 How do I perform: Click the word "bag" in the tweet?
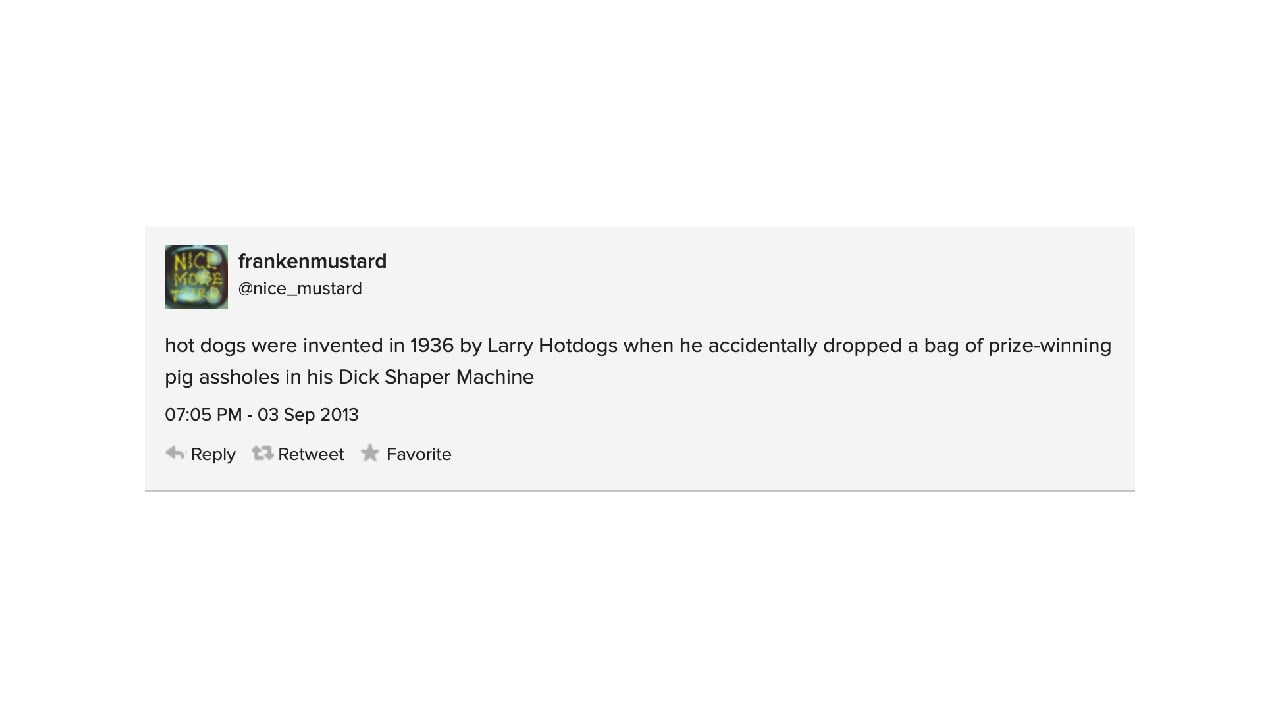tap(942, 346)
